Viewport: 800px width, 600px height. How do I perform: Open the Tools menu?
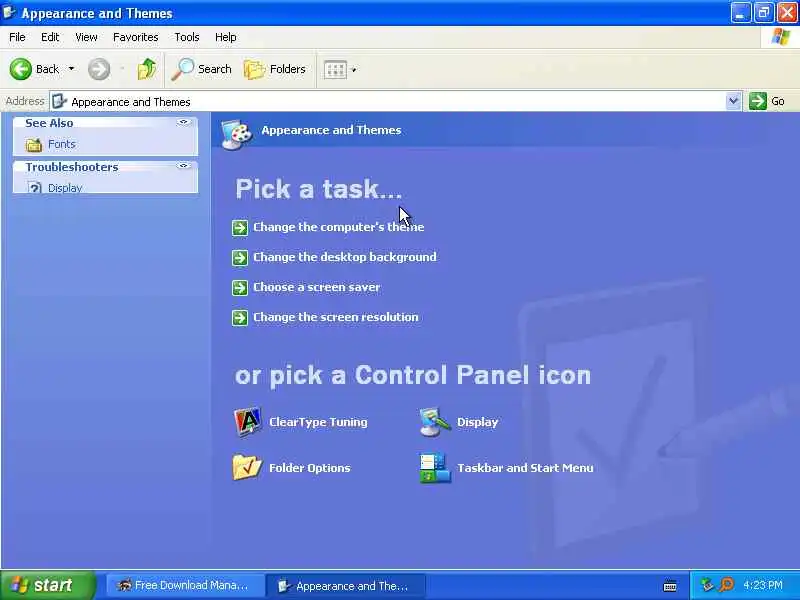click(x=186, y=37)
